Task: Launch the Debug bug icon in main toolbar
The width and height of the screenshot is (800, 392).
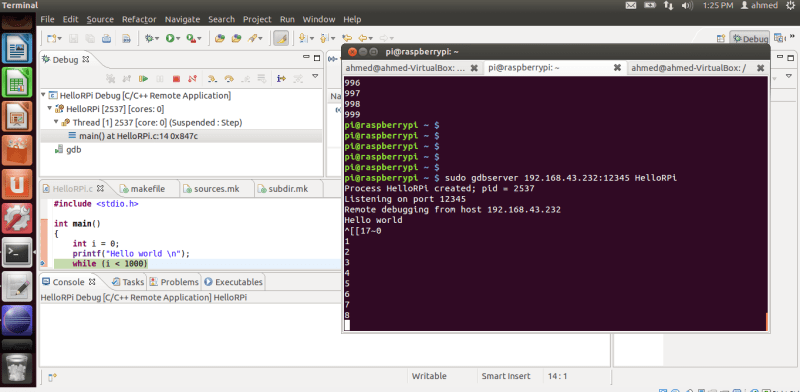Action: (149, 38)
